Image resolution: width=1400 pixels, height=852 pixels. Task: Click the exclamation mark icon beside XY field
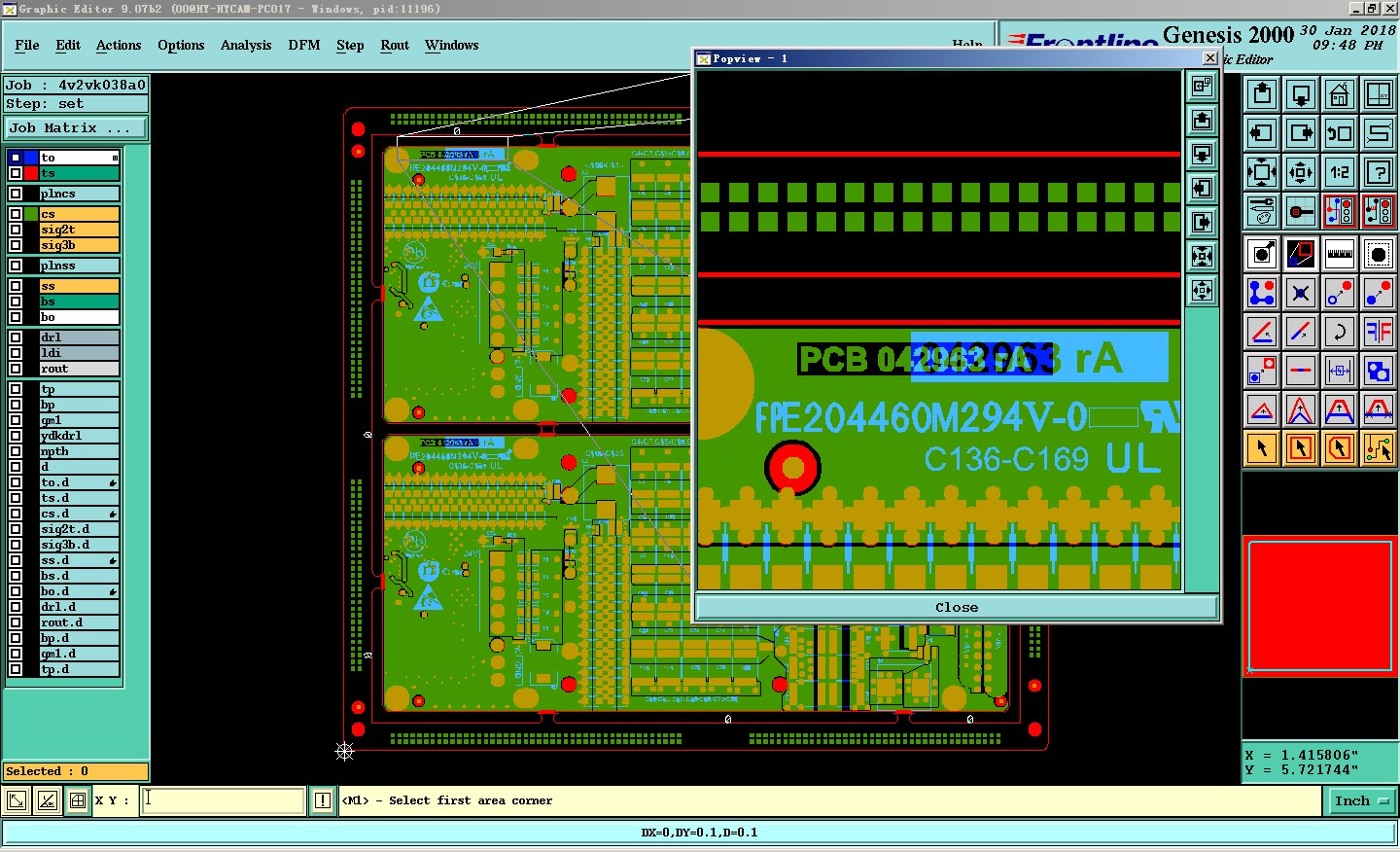[x=323, y=800]
